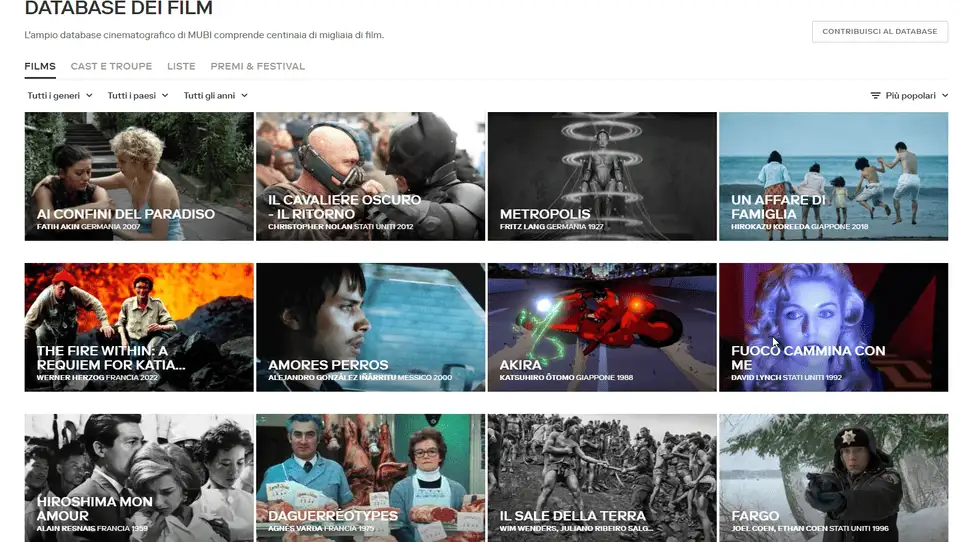The image size is (960, 542).
Task: Click the CONTRIBUISCI AL DATABASE button
Action: (x=879, y=31)
